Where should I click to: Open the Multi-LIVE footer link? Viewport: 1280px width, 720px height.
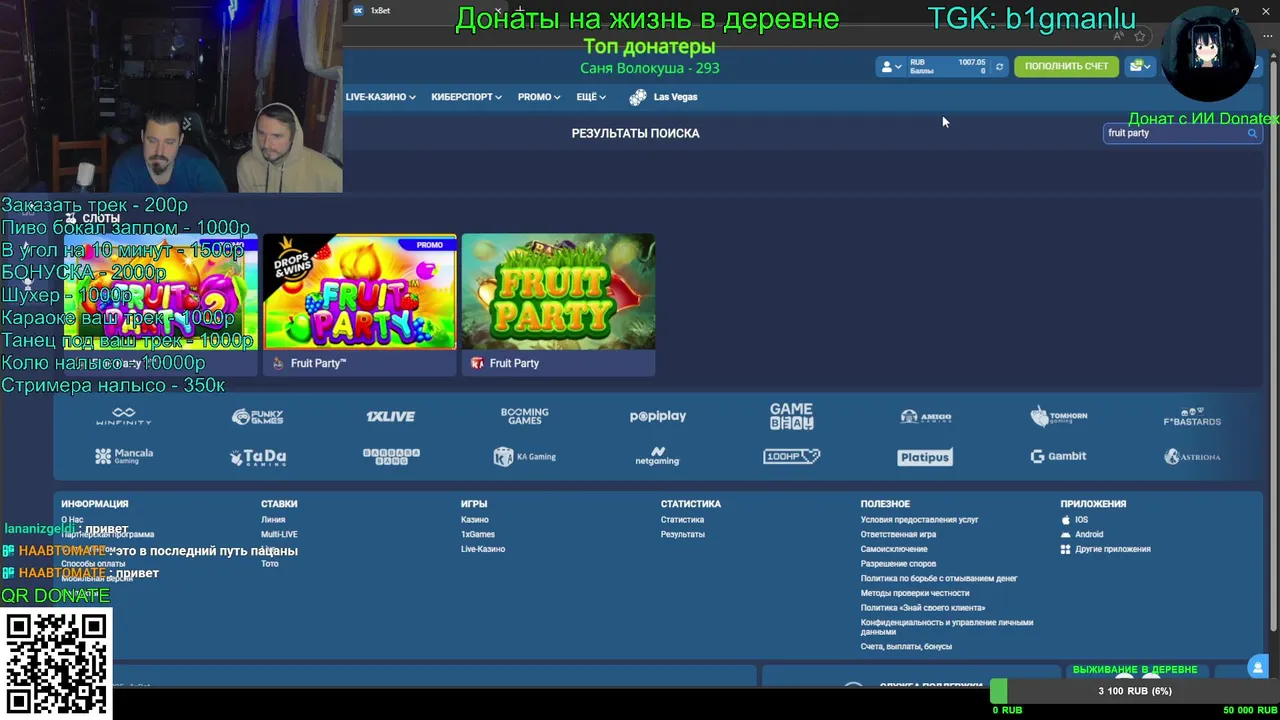[279, 534]
